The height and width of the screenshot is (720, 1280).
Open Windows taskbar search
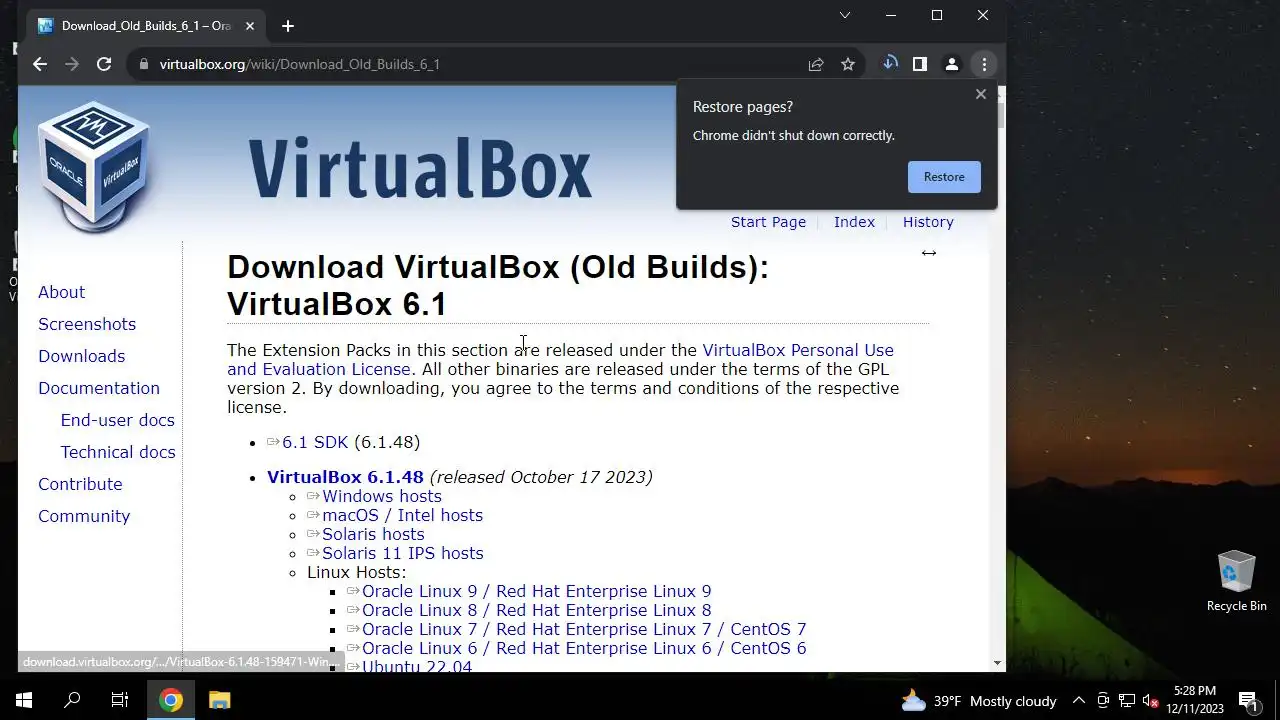pos(72,700)
